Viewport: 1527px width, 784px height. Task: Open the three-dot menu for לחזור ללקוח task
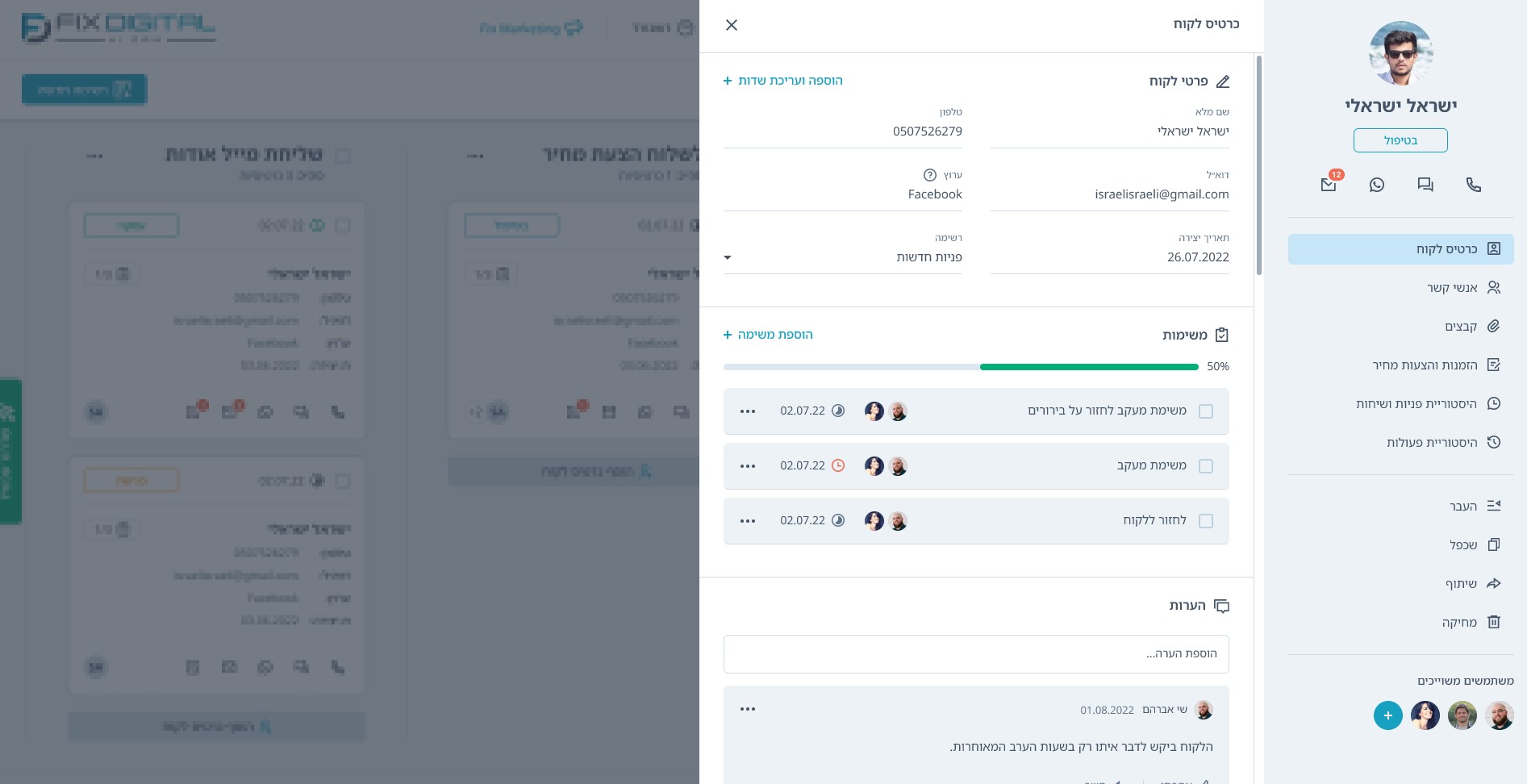748,521
